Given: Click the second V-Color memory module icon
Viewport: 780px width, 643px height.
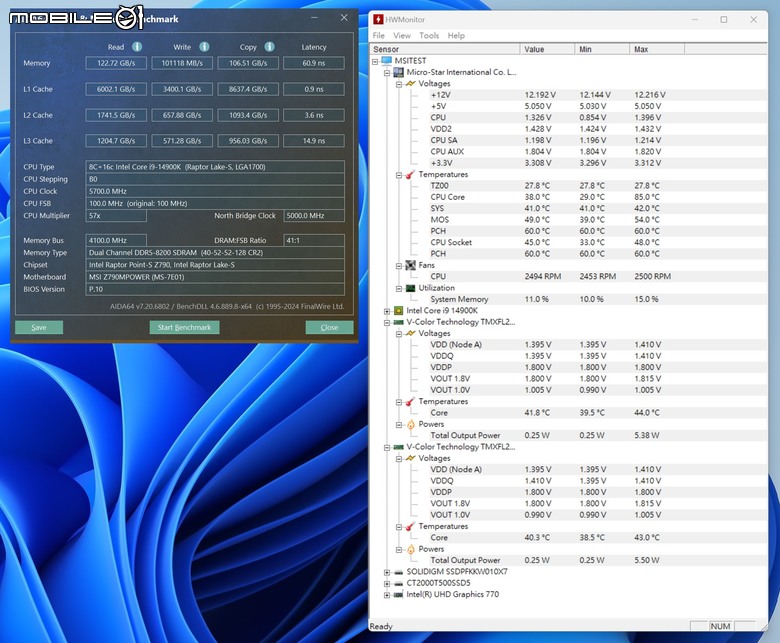Looking at the screenshot, I should point(398,447).
